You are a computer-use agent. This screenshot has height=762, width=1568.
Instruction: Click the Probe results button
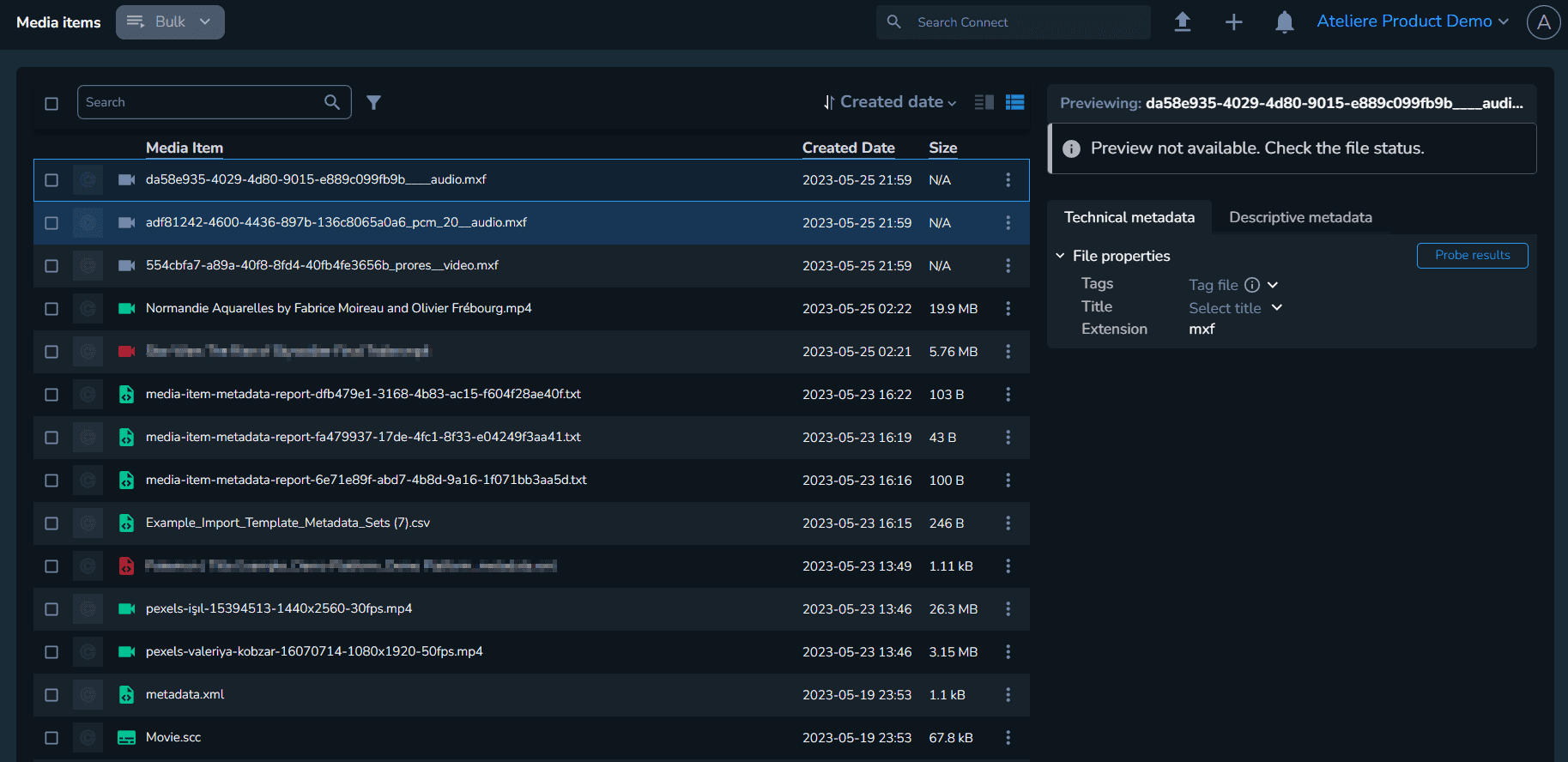coord(1472,255)
